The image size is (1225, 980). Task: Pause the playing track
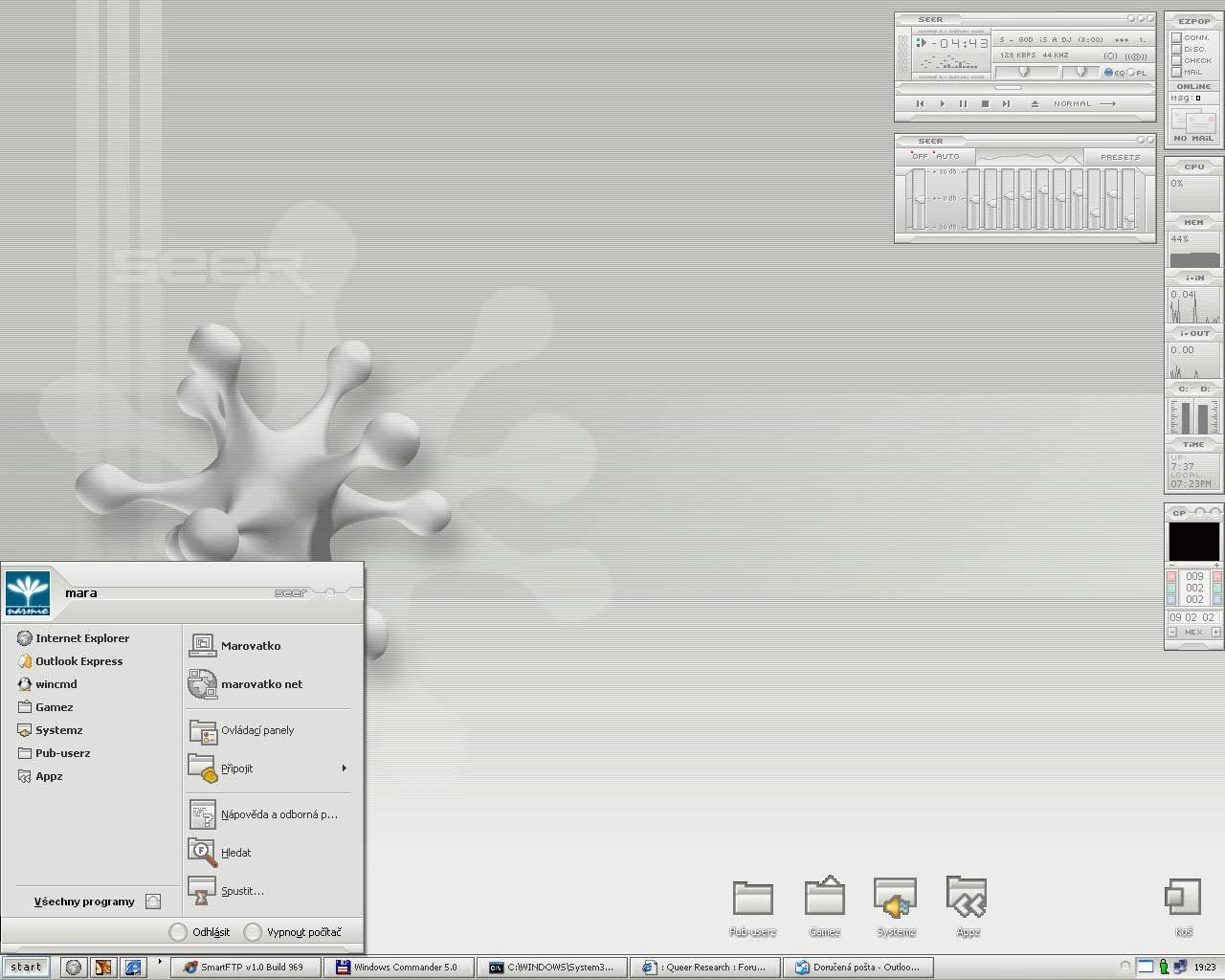click(x=963, y=103)
